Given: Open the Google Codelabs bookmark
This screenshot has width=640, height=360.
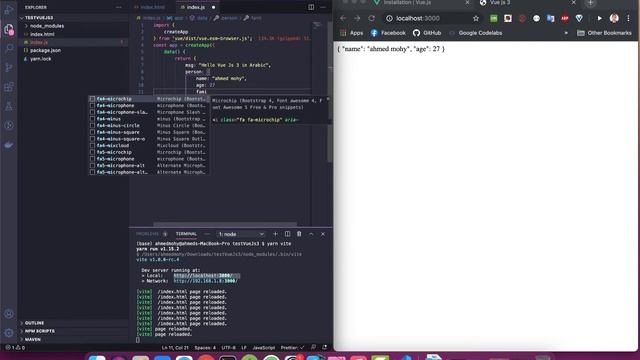Looking at the screenshot, I should 476,33.
